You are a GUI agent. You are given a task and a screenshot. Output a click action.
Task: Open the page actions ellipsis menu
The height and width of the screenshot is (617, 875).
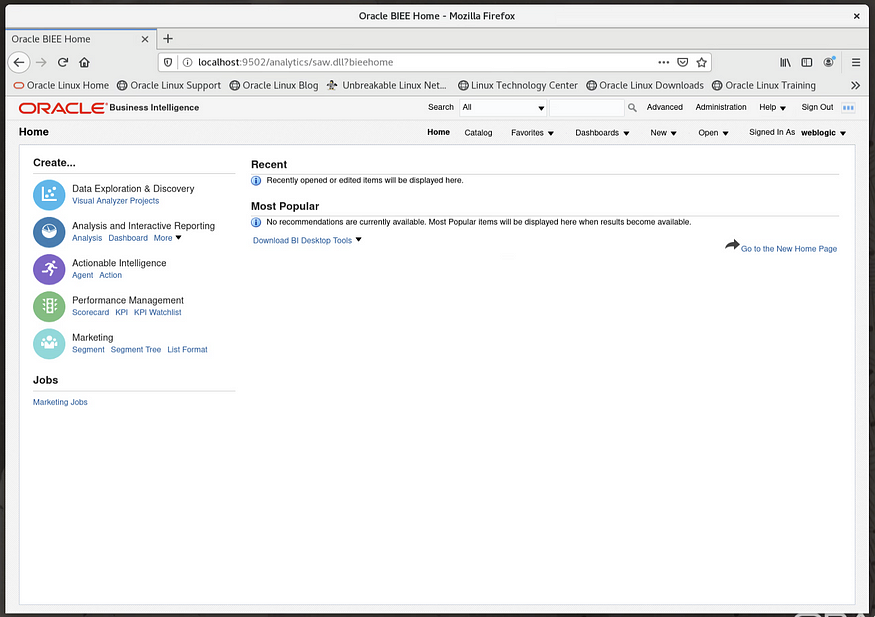(664, 62)
